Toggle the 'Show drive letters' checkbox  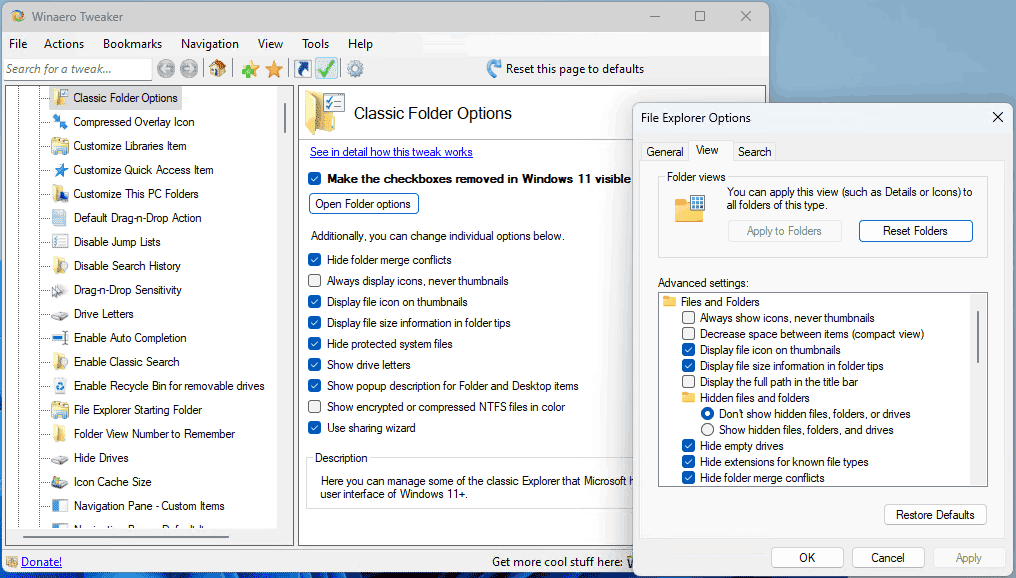coord(315,365)
